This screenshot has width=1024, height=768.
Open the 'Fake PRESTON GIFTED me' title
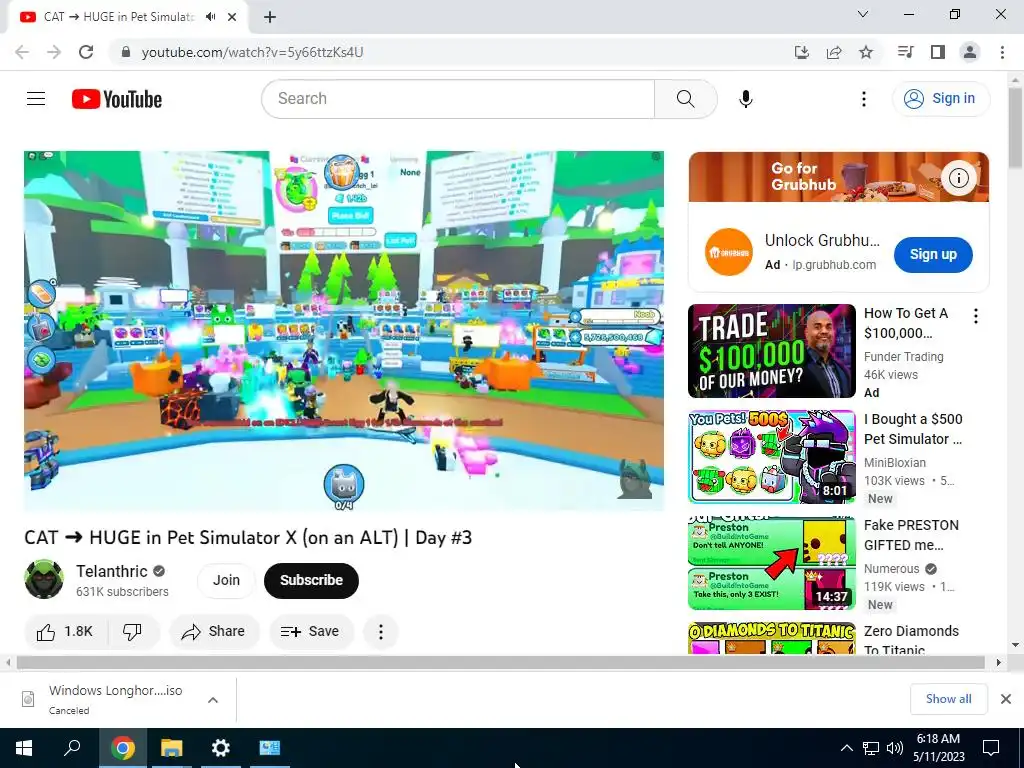(911, 535)
